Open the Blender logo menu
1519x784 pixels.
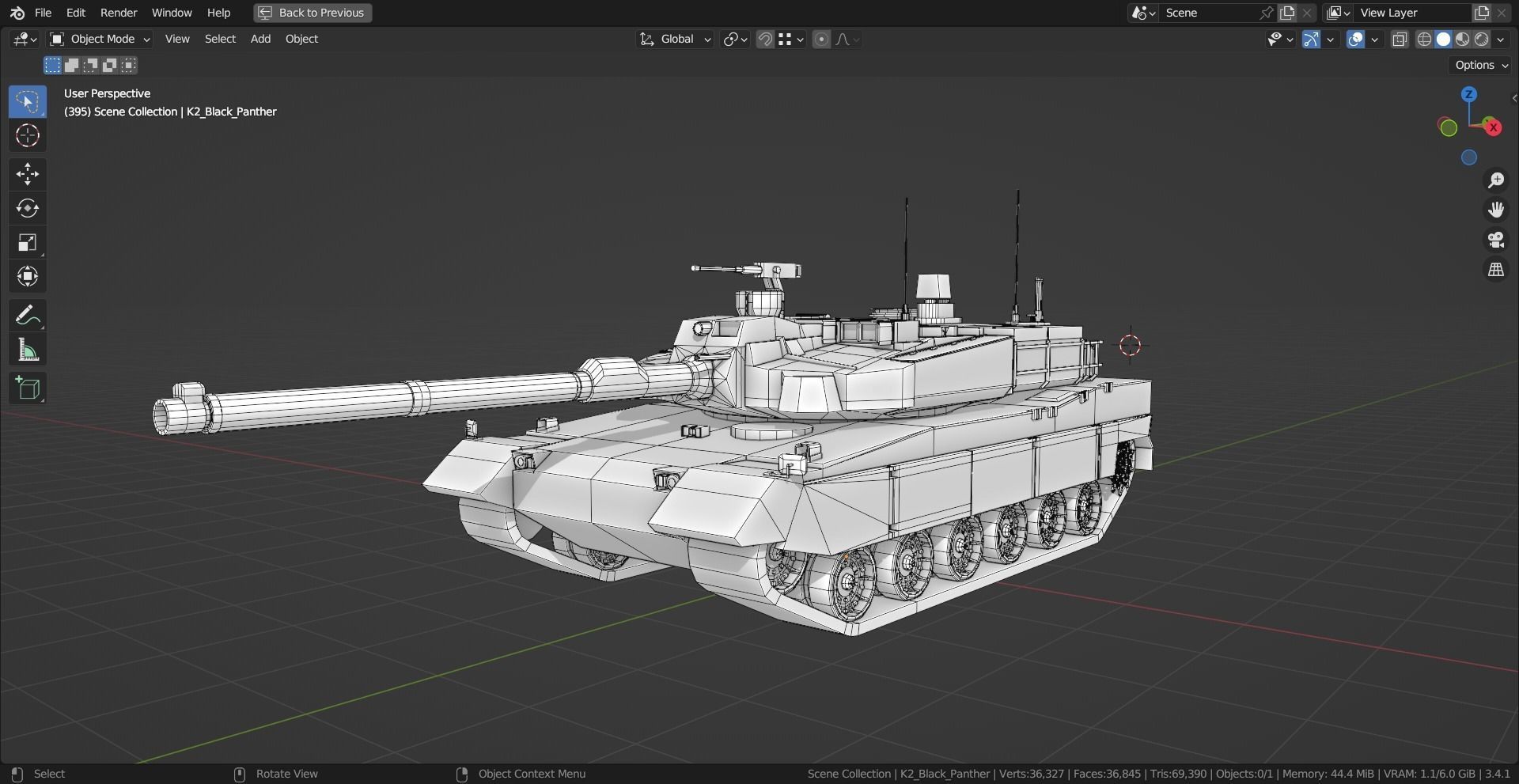coord(17,13)
